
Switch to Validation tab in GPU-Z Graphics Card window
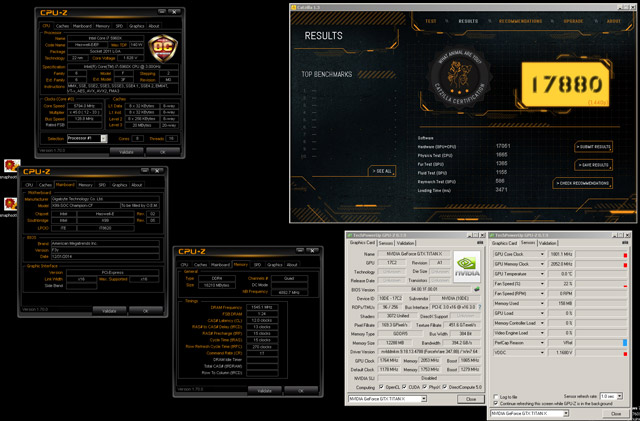pyautogui.click(x=405, y=243)
